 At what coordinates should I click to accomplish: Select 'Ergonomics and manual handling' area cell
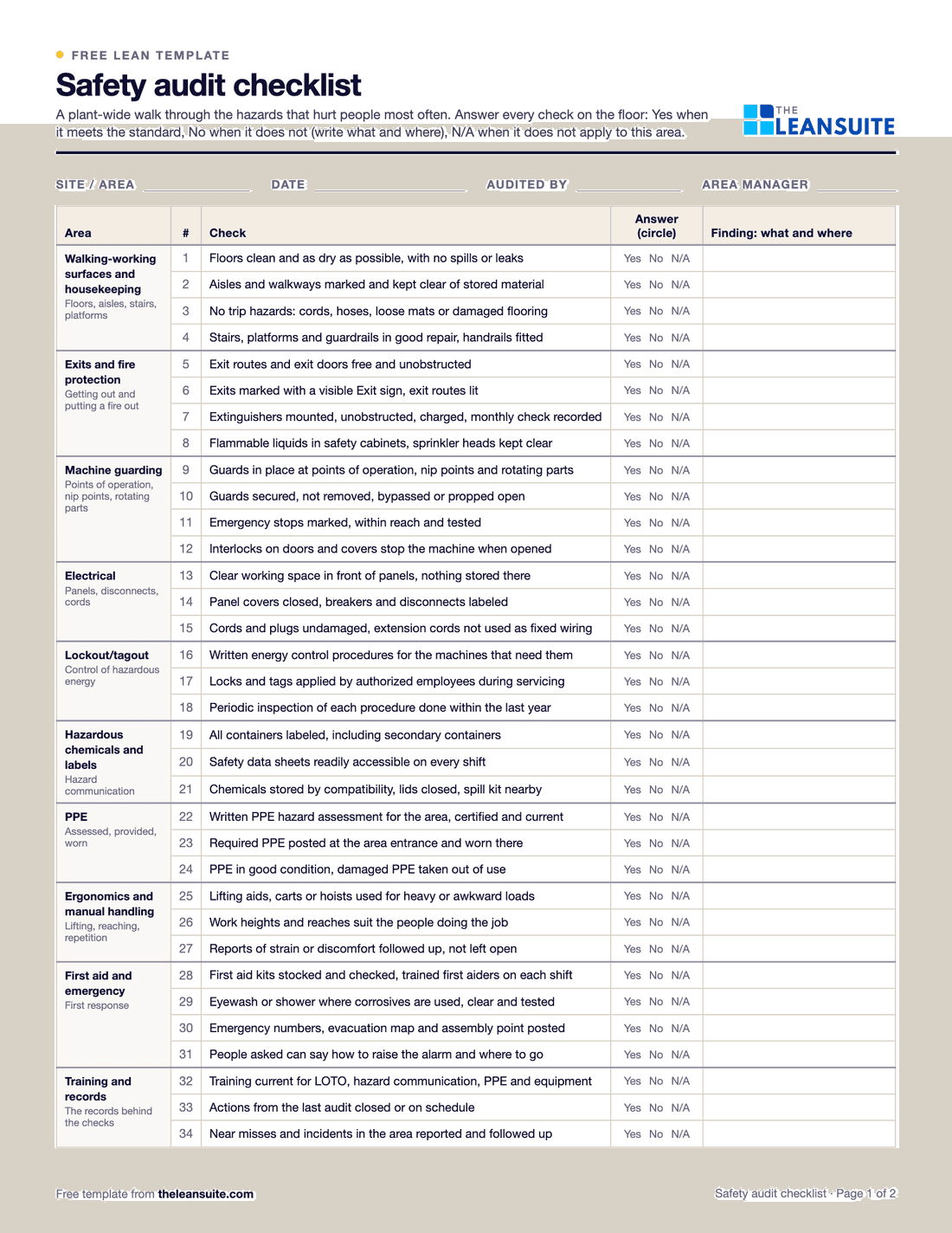click(x=113, y=922)
